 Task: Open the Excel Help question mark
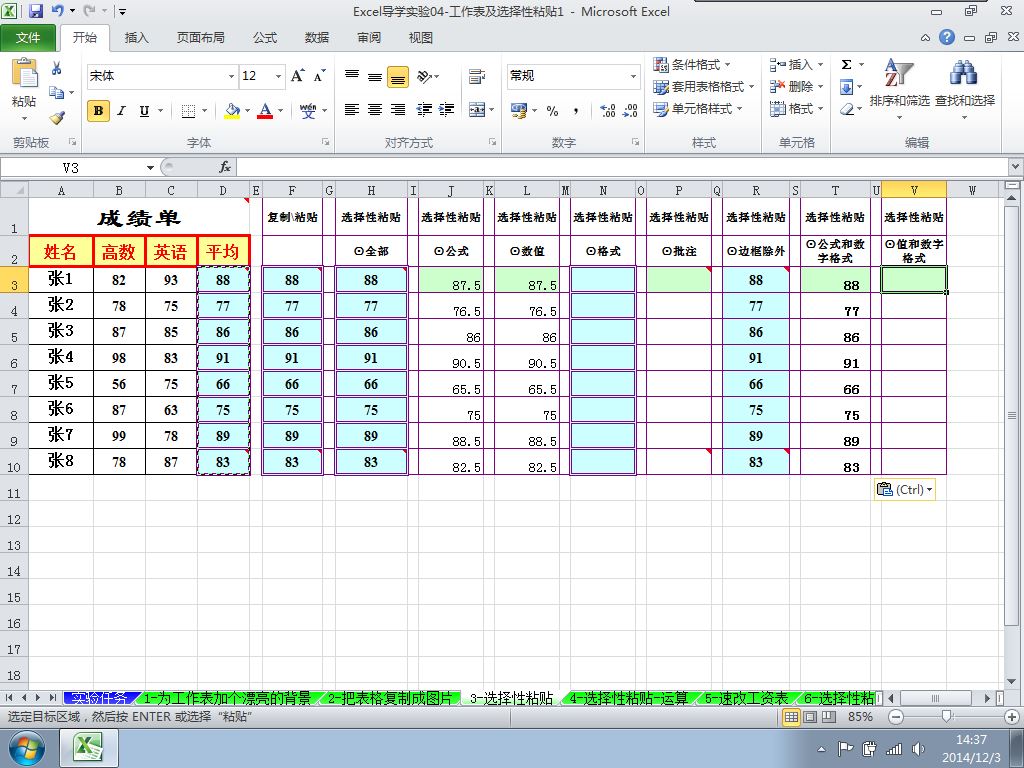tap(946, 37)
